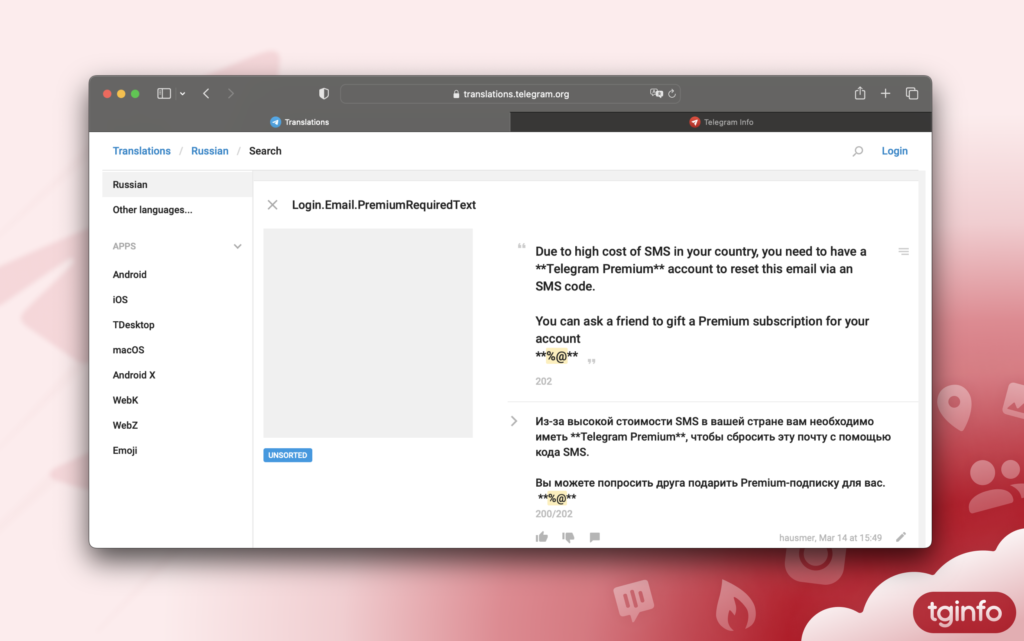Click the gray screenshot placeholder area
This screenshot has height=641, width=1024.
coord(368,333)
